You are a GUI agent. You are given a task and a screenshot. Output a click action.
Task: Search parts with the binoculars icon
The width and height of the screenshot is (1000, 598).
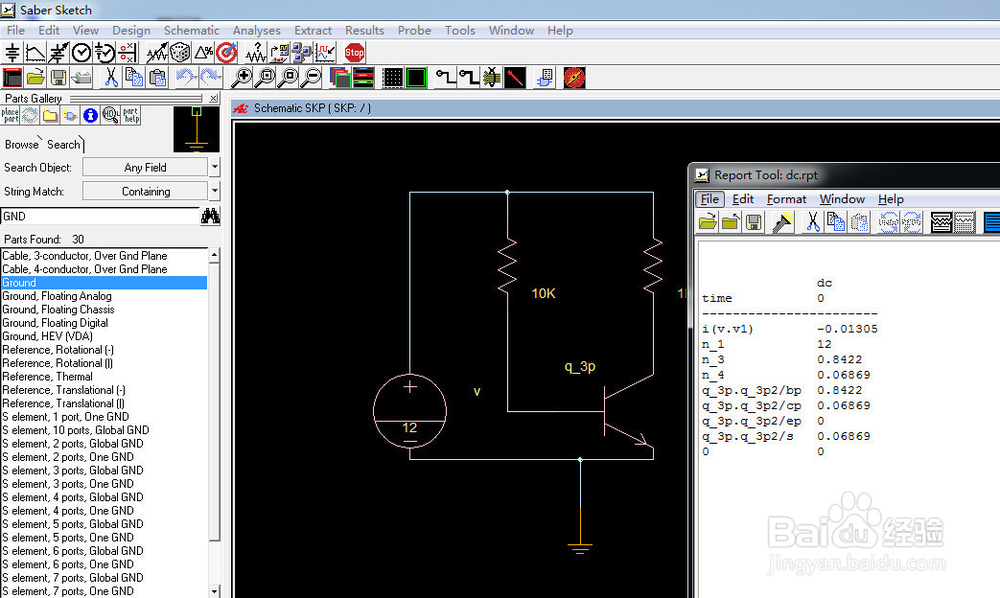point(210,216)
